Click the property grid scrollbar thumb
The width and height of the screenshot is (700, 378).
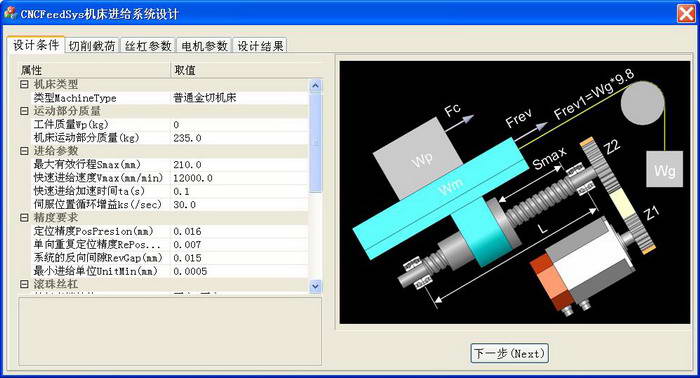315,142
